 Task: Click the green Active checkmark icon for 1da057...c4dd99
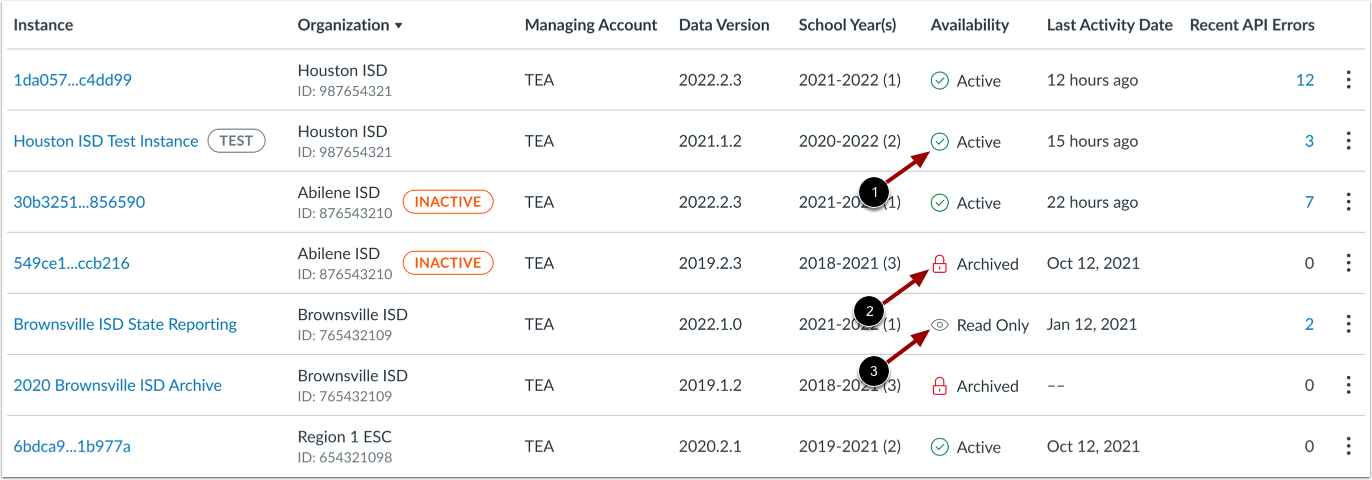tap(939, 81)
